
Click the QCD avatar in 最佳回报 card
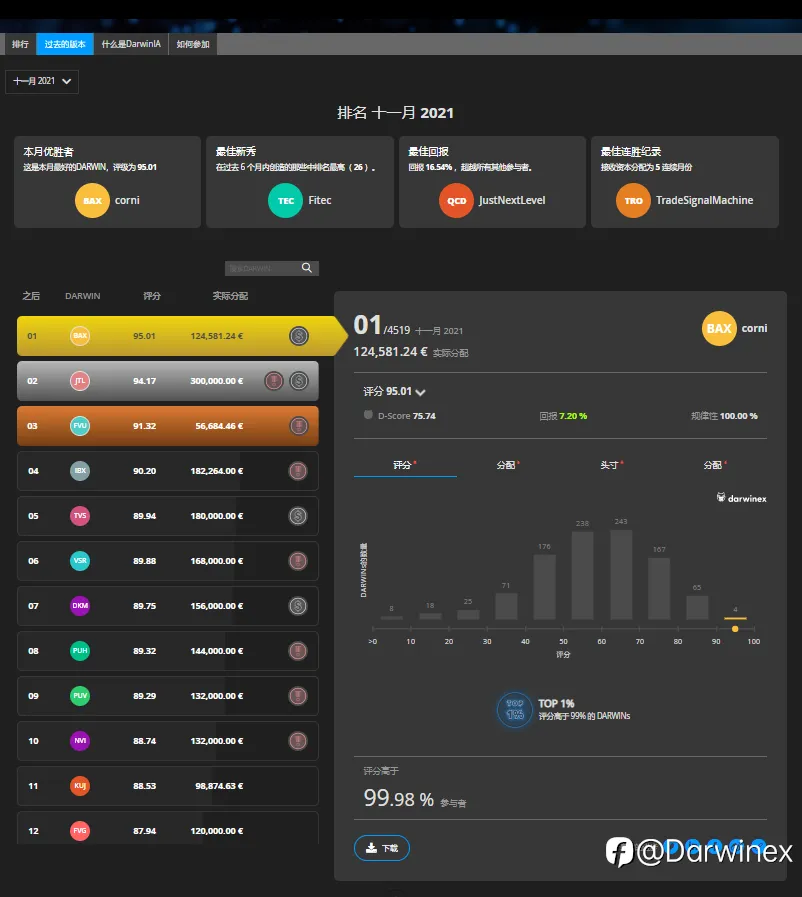coord(456,201)
